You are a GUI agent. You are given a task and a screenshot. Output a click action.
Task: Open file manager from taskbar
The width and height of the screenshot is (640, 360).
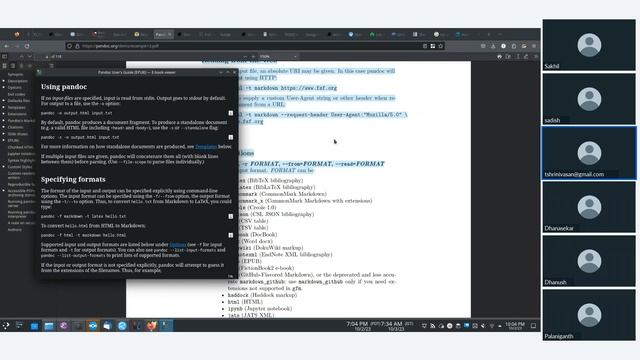[49, 326]
